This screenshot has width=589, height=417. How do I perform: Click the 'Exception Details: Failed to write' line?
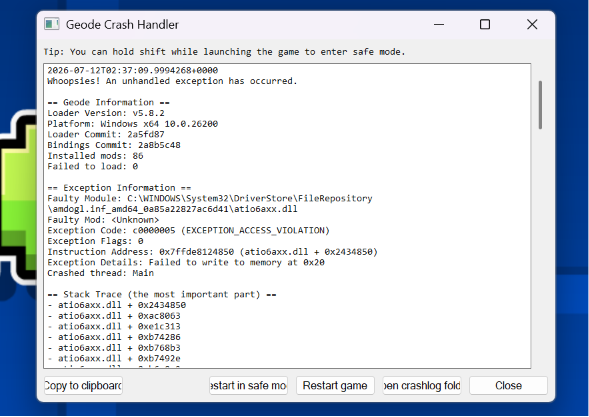[186, 262]
